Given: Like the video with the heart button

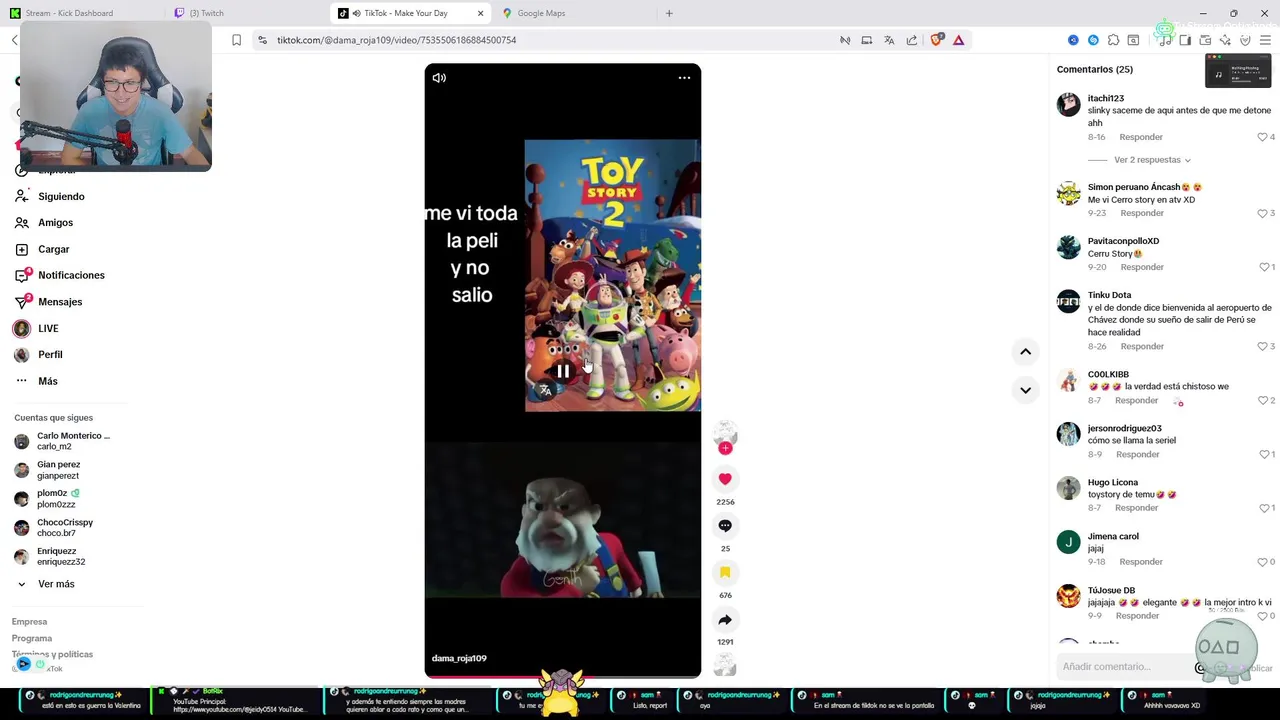Looking at the screenshot, I should click(x=725, y=479).
